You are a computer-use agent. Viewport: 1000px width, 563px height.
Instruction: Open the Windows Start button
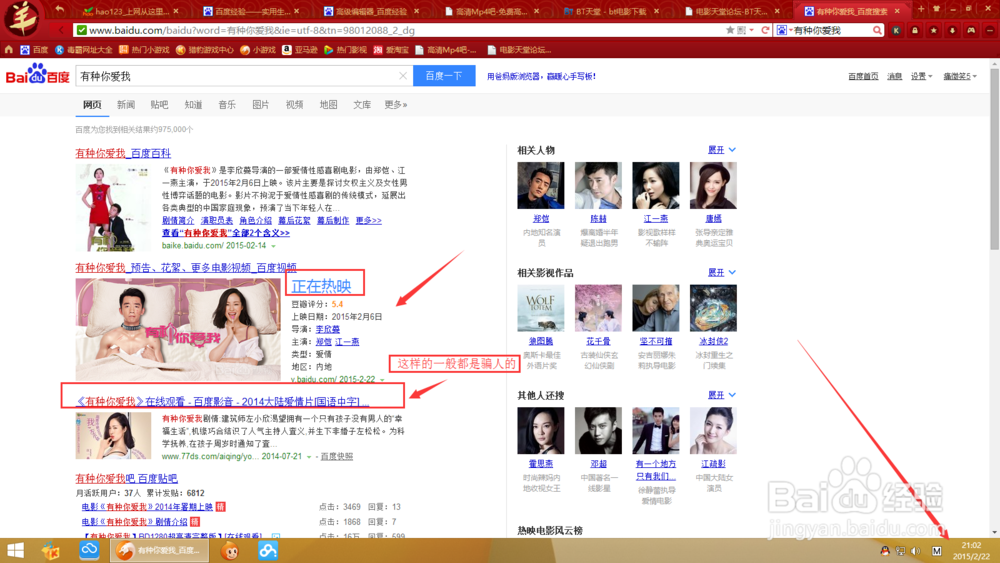point(15,550)
